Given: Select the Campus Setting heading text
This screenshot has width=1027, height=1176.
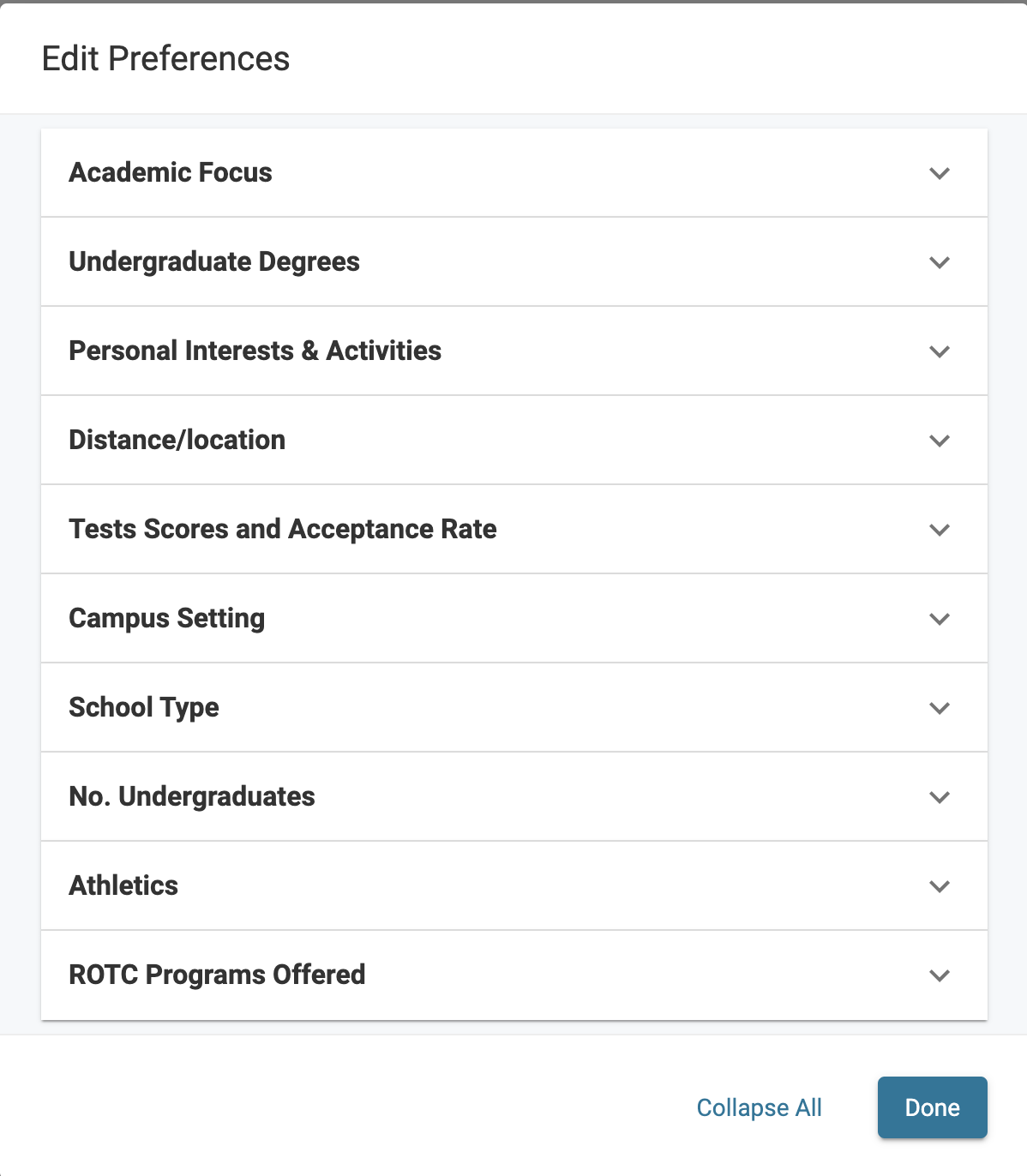Looking at the screenshot, I should point(167,618).
